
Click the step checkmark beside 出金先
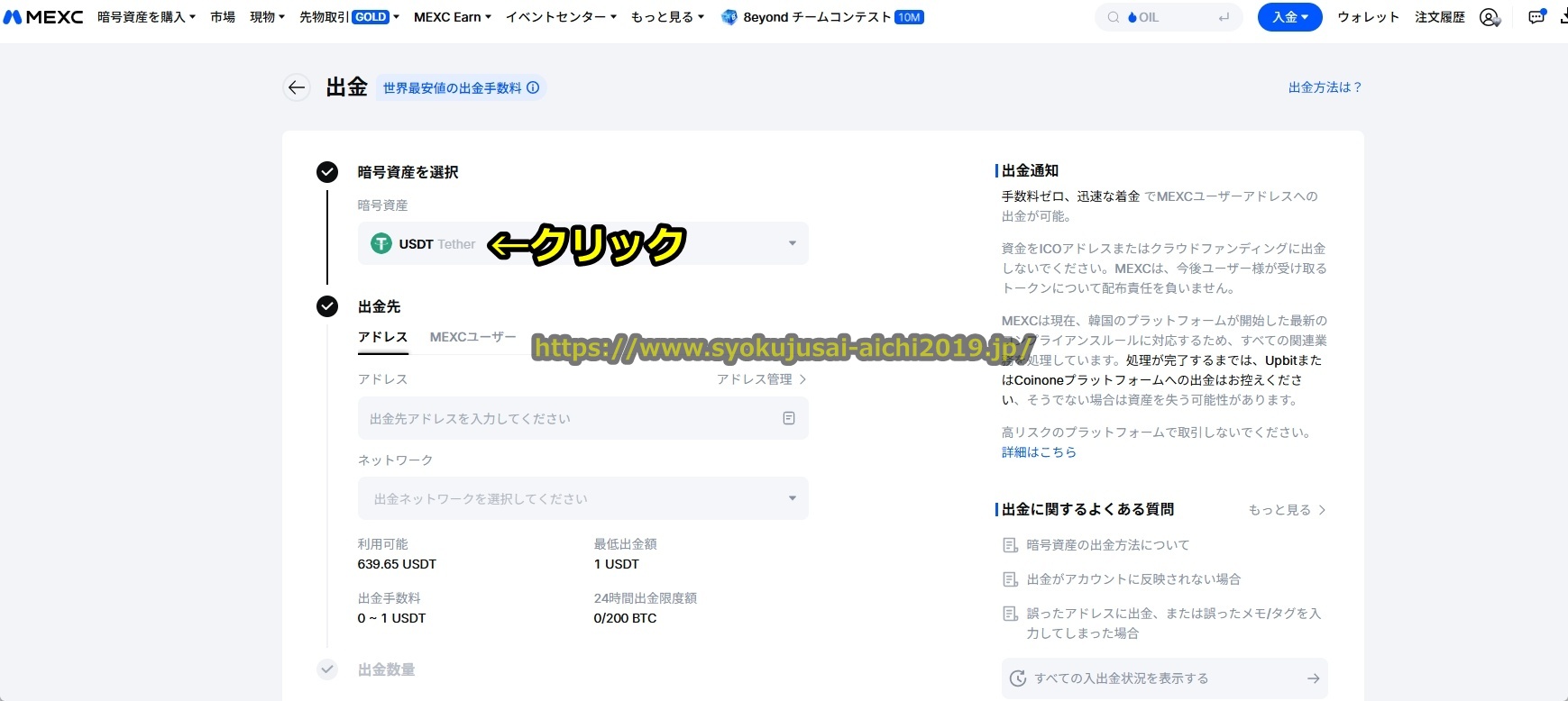(327, 306)
